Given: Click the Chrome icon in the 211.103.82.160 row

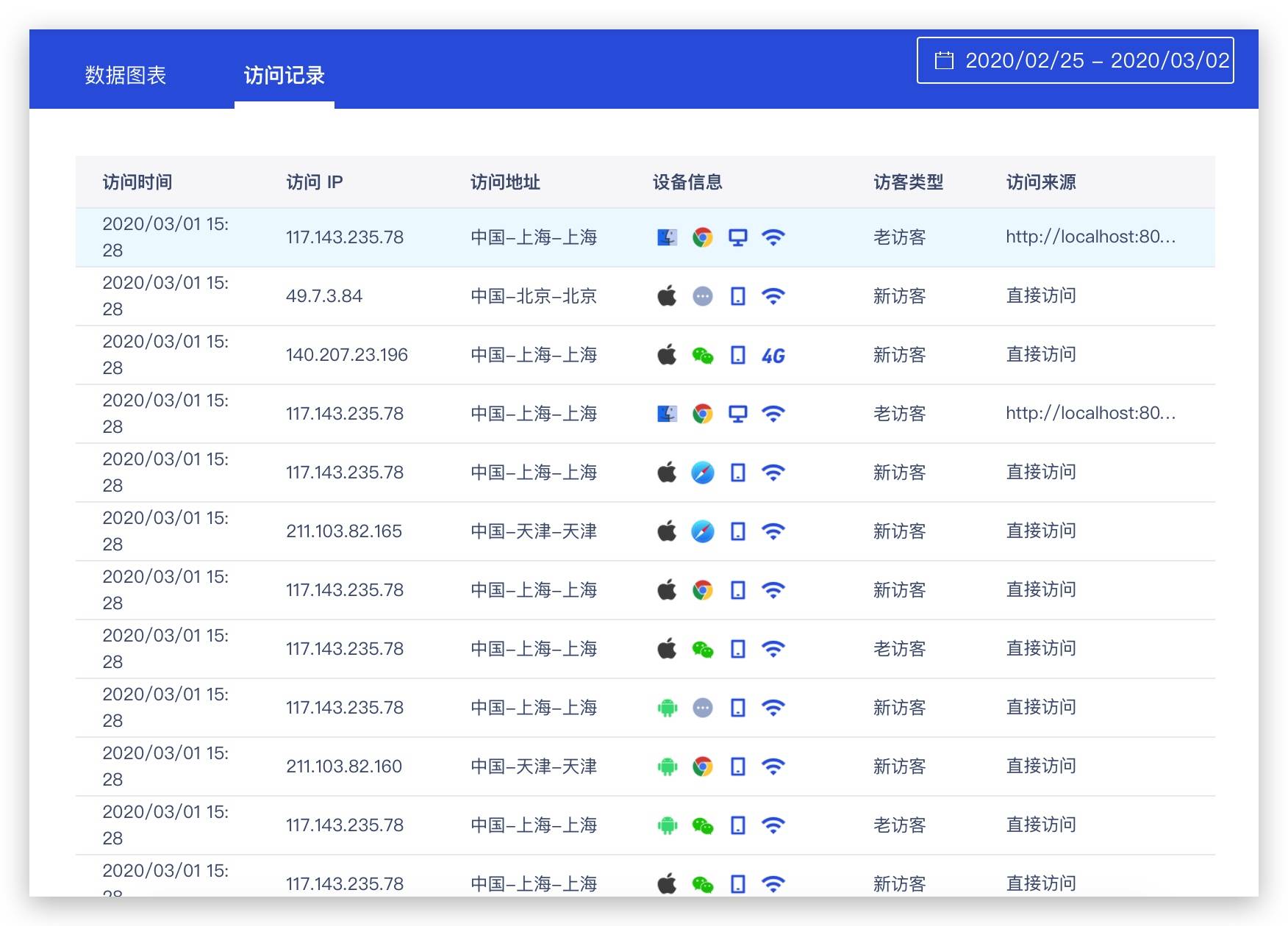Looking at the screenshot, I should 703,767.
